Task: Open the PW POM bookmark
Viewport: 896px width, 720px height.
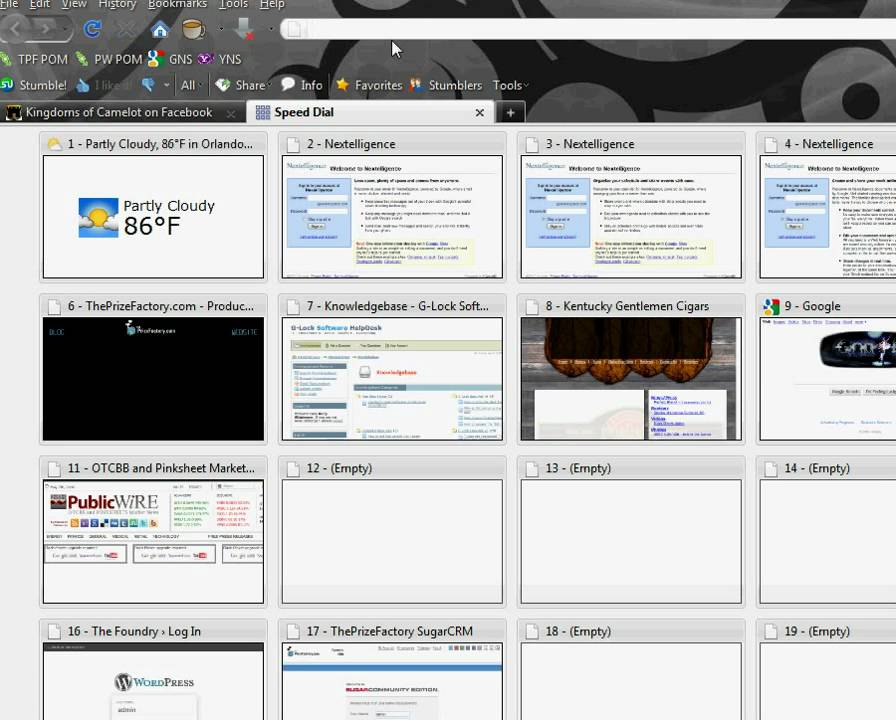Action: 110,59
